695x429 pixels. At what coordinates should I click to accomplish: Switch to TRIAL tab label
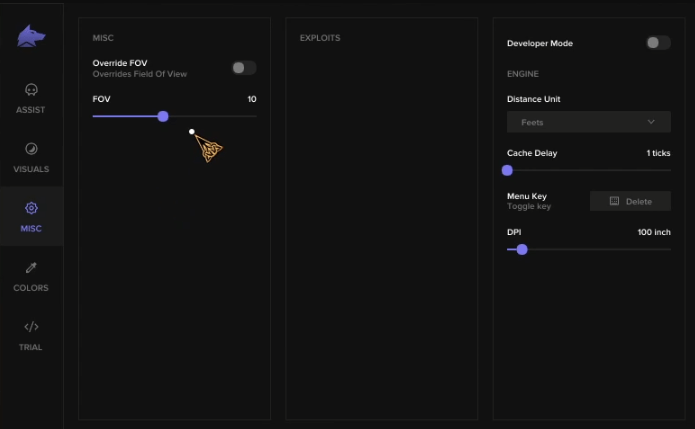31,347
